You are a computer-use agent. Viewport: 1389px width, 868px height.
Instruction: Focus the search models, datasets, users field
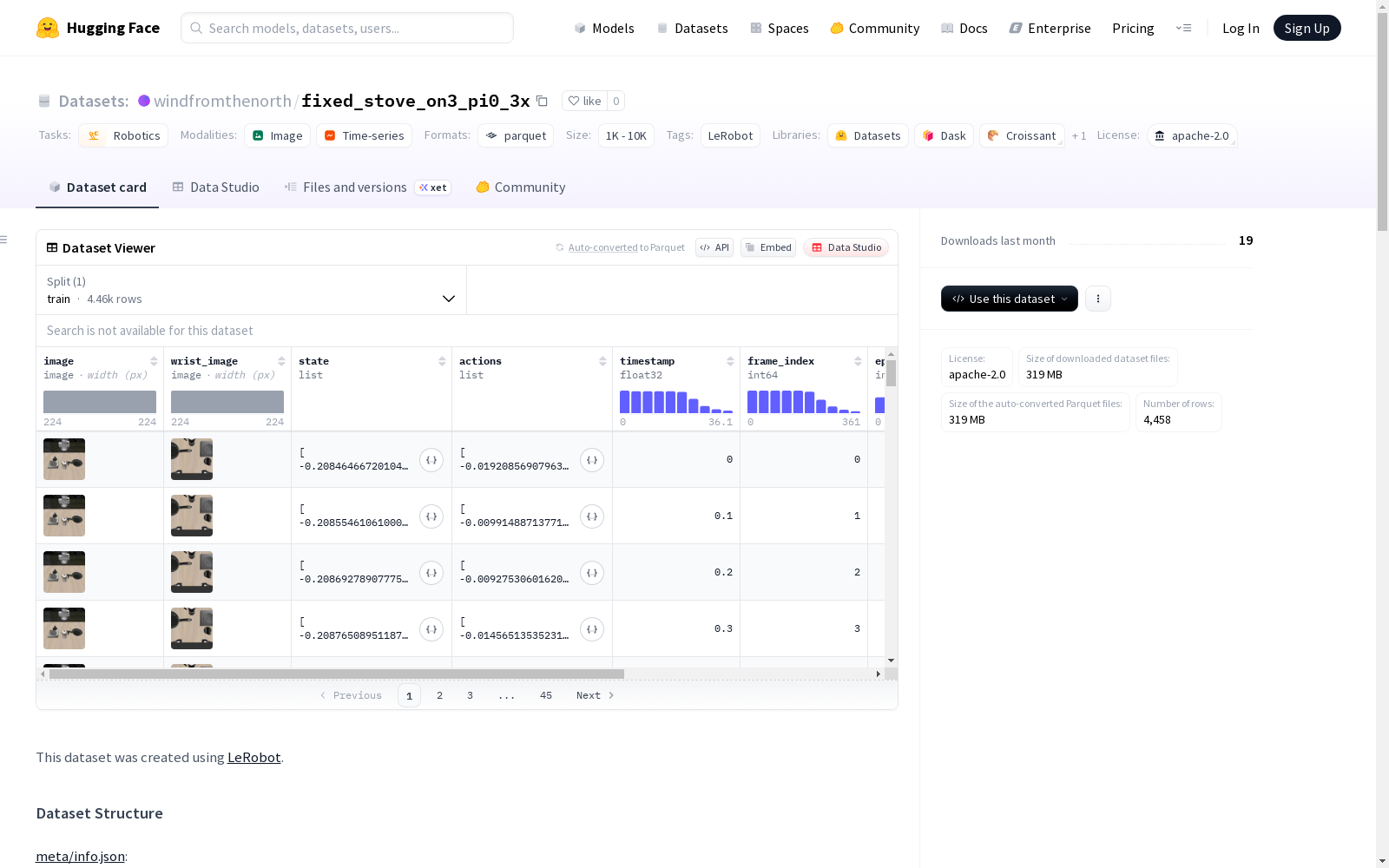click(x=347, y=28)
